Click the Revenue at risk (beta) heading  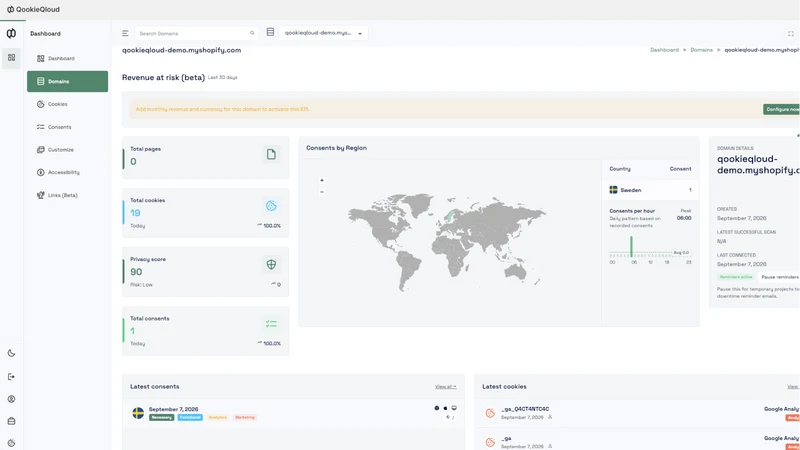(x=163, y=78)
